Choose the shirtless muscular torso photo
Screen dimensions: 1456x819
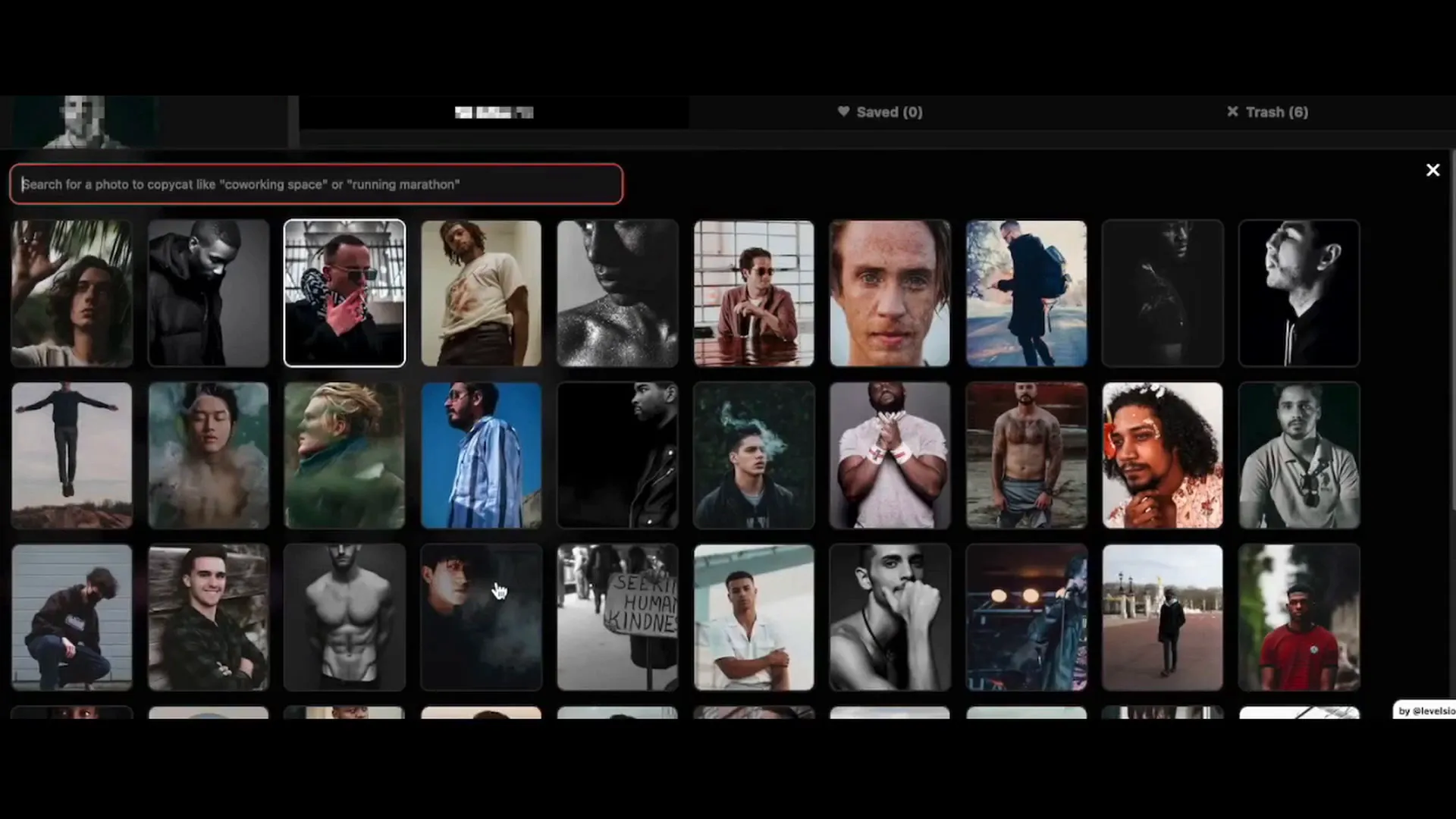(x=344, y=617)
